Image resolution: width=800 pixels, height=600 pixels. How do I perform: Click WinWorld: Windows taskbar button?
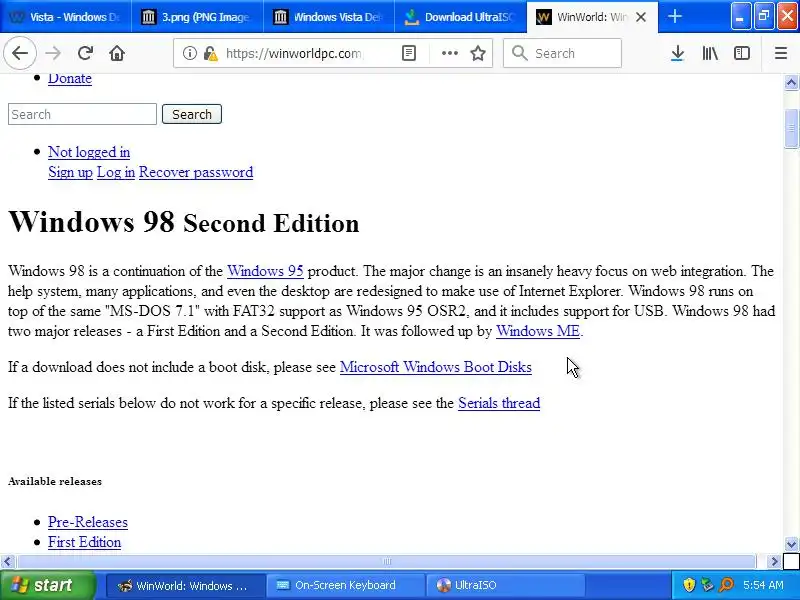click(185, 585)
